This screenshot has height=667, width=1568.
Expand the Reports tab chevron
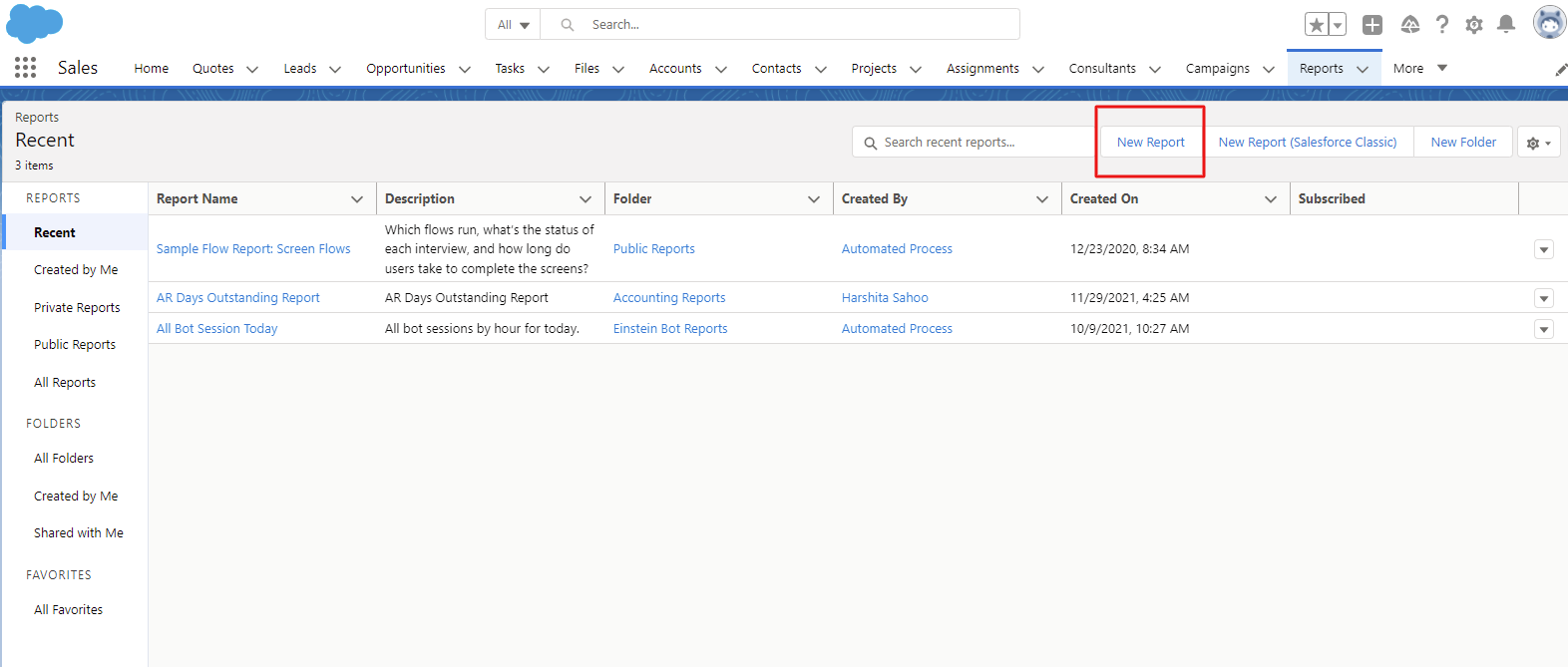1363,70
